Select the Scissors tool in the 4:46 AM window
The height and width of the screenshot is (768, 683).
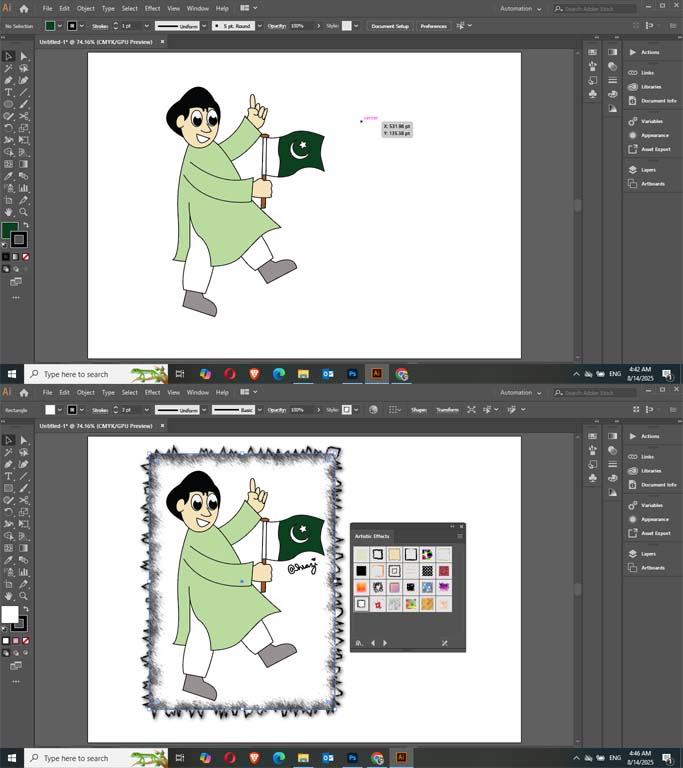tap(24, 500)
